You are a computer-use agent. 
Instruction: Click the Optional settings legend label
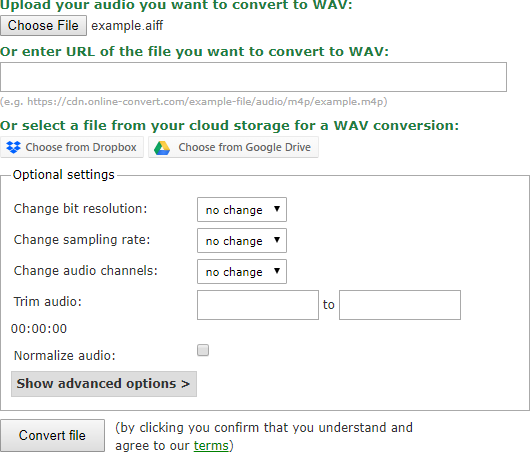click(64, 174)
